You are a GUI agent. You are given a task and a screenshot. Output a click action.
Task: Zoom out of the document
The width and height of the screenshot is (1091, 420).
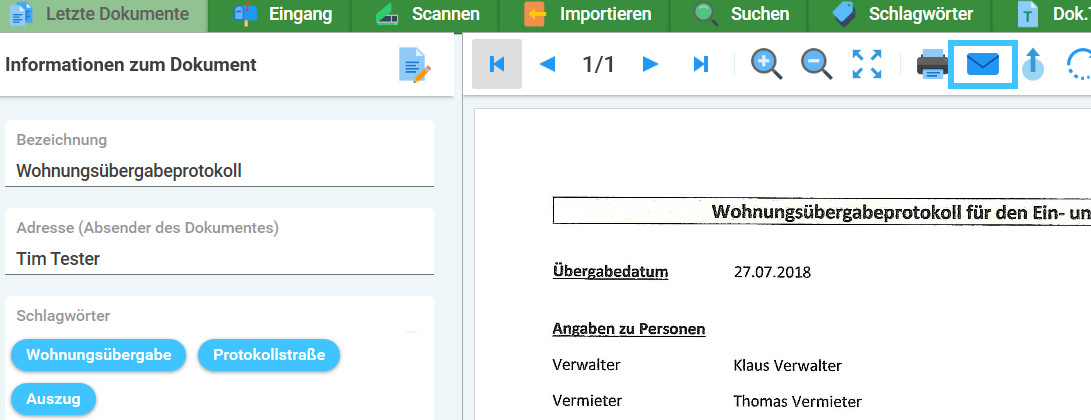tap(816, 65)
